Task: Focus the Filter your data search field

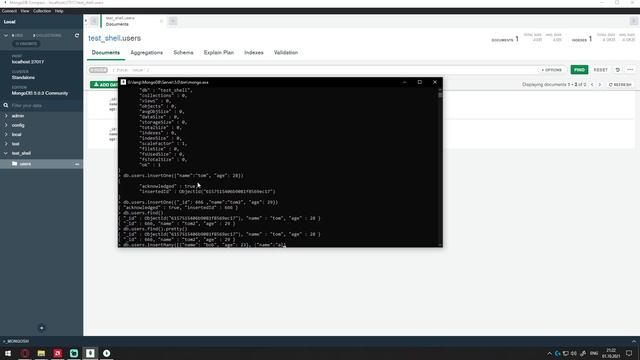Action: [45, 105]
